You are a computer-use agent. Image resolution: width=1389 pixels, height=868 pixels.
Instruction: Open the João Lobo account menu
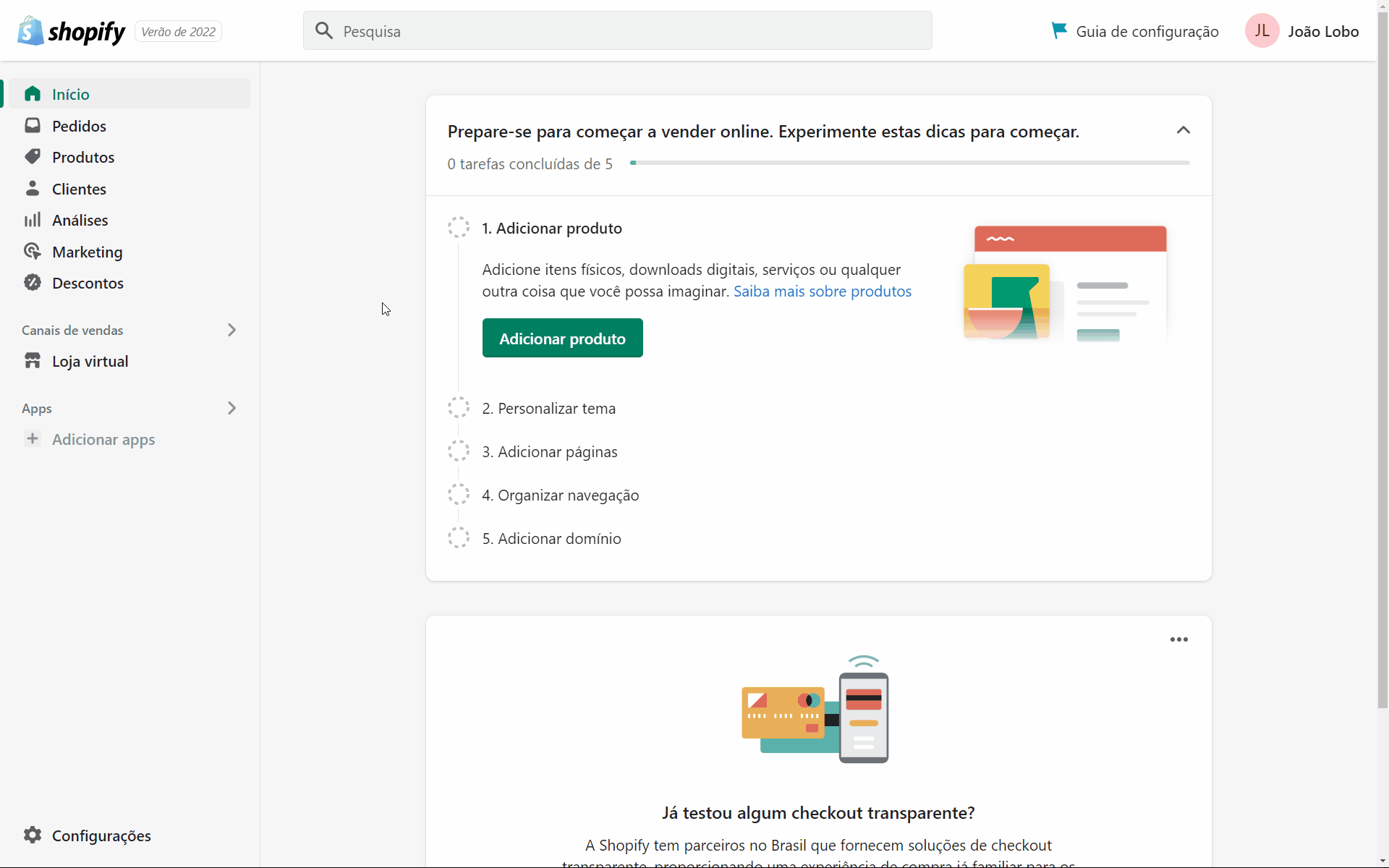click(x=1302, y=31)
